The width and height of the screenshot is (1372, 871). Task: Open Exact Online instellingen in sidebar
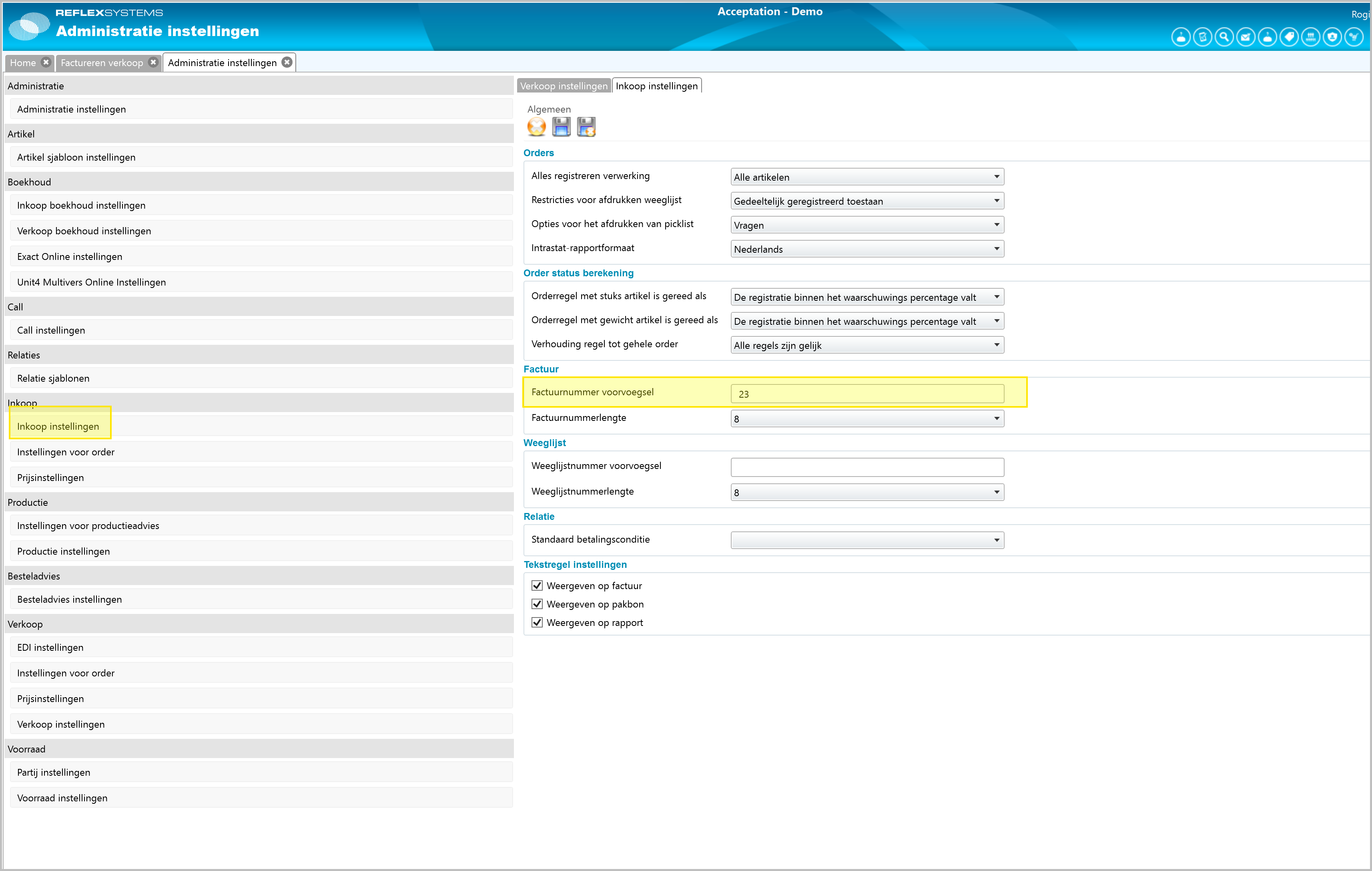[70, 257]
